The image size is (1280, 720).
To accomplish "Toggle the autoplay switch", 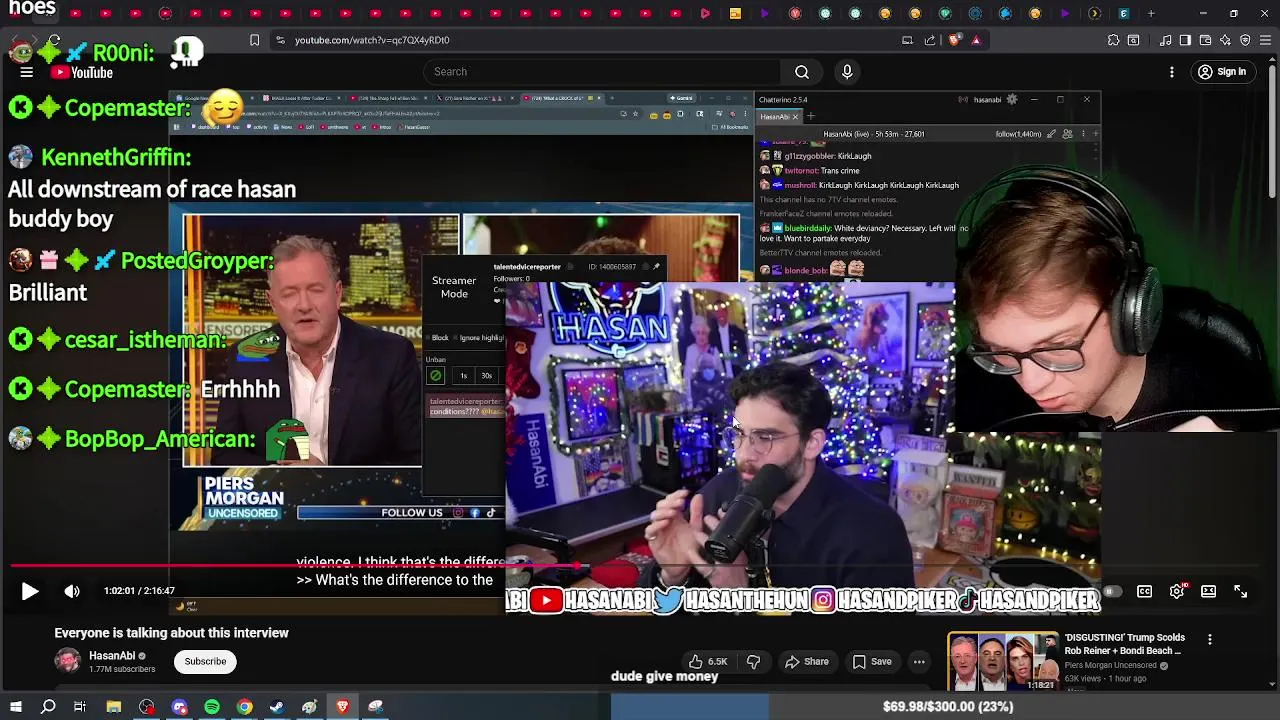I will coord(1112,591).
